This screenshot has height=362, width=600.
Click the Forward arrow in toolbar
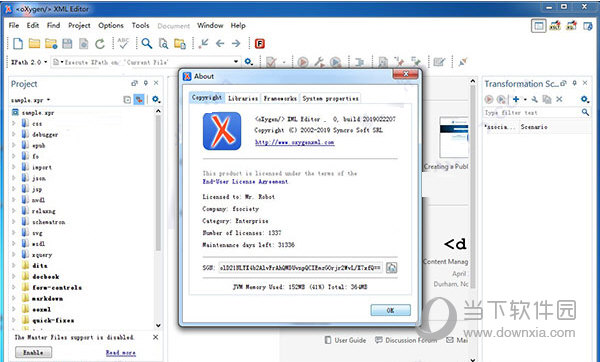pyautogui.click(x=236, y=44)
